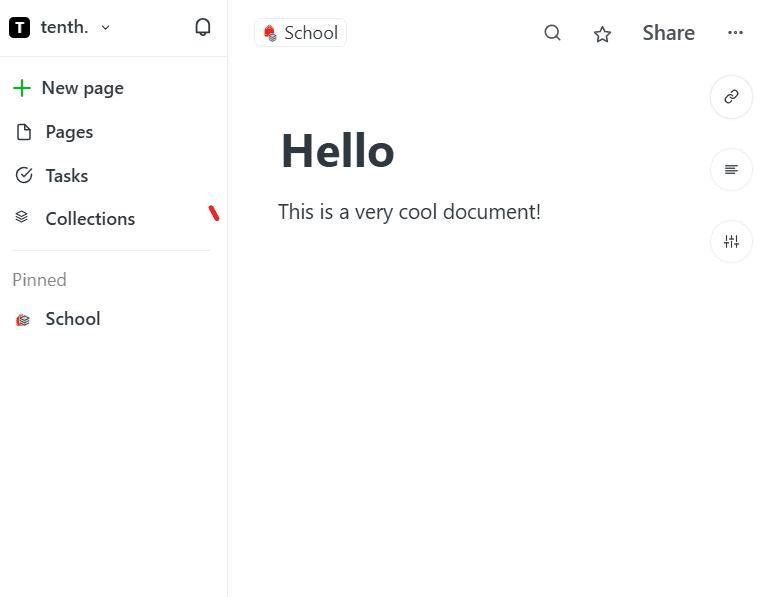Click the link icon button
The image size is (765, 597).
pyautogui.click(x=731, y=97)
